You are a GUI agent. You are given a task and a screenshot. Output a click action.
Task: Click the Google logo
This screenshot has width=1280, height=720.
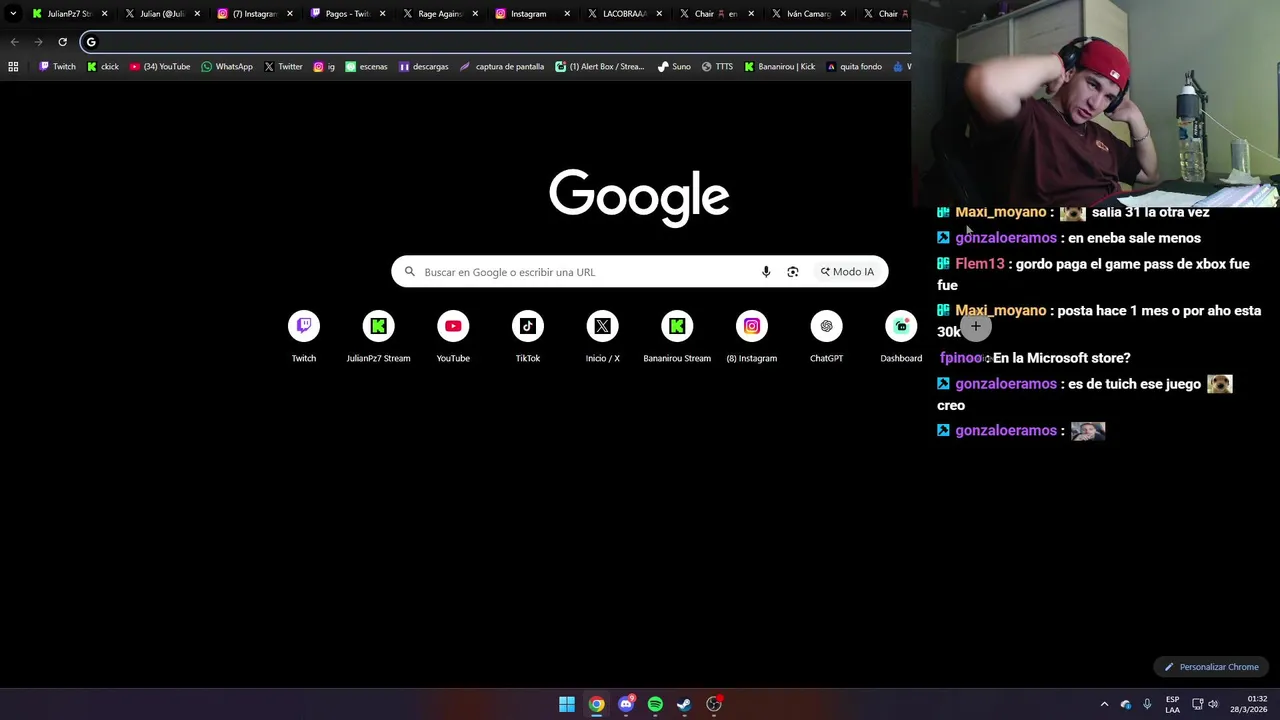click(x=639, y=197)
